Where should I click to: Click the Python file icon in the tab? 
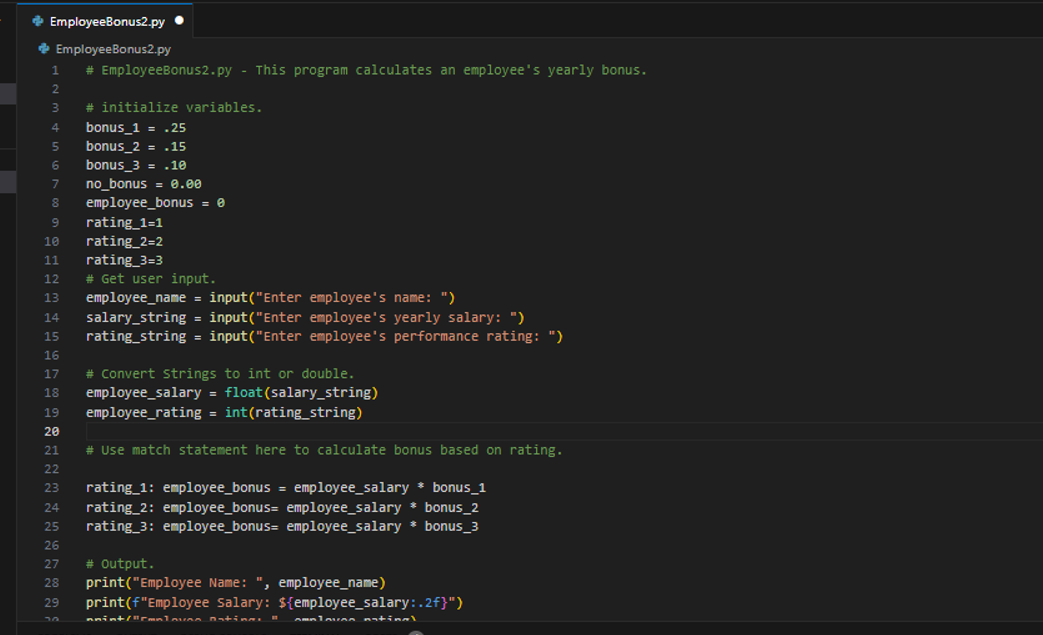pos(38,21)
